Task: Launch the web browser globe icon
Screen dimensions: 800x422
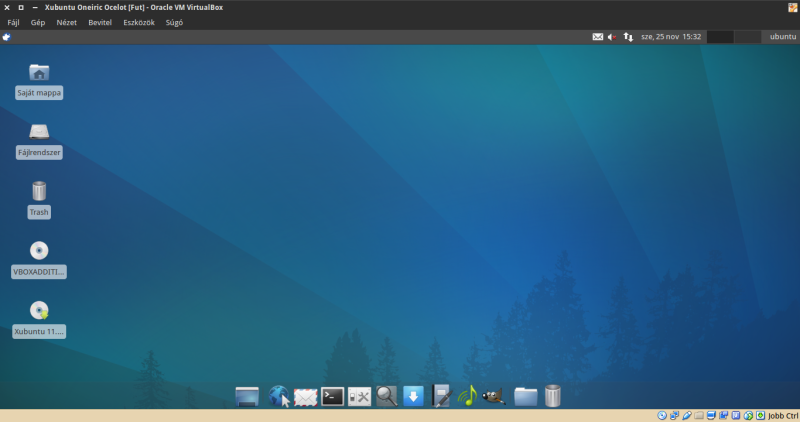Action: 279,396
